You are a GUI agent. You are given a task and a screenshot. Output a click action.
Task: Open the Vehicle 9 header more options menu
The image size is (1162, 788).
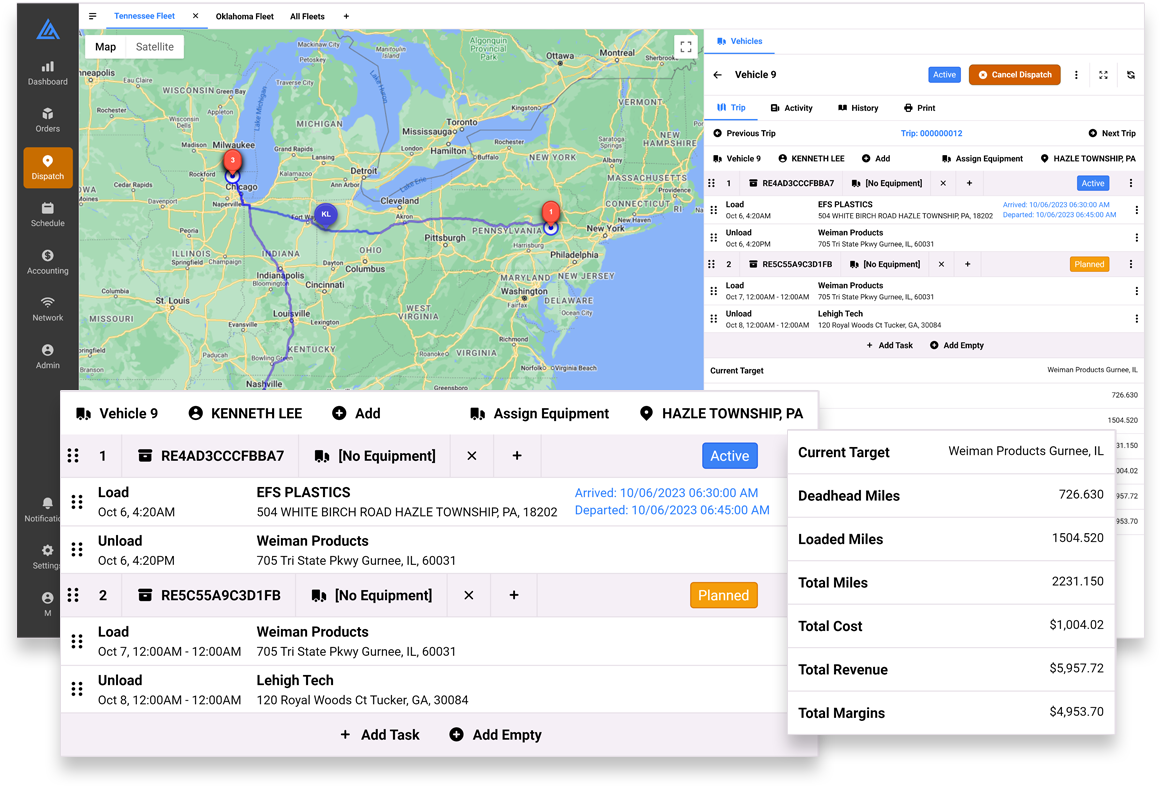1076,75
